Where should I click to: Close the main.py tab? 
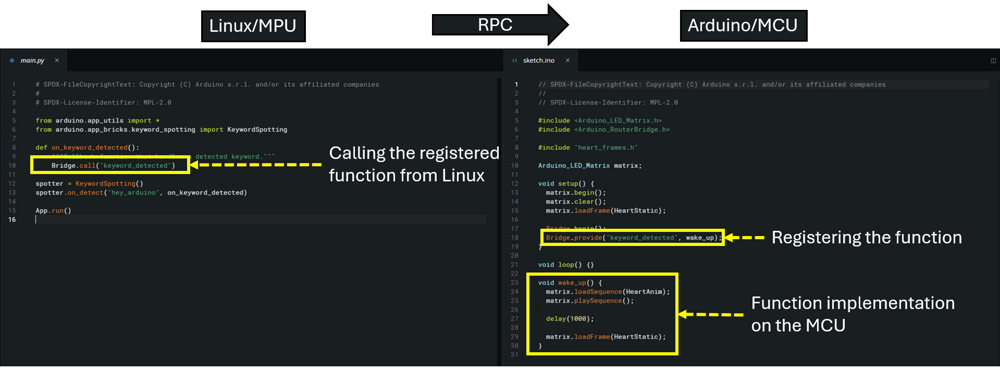pyautogui.click(x=56, y=61)
